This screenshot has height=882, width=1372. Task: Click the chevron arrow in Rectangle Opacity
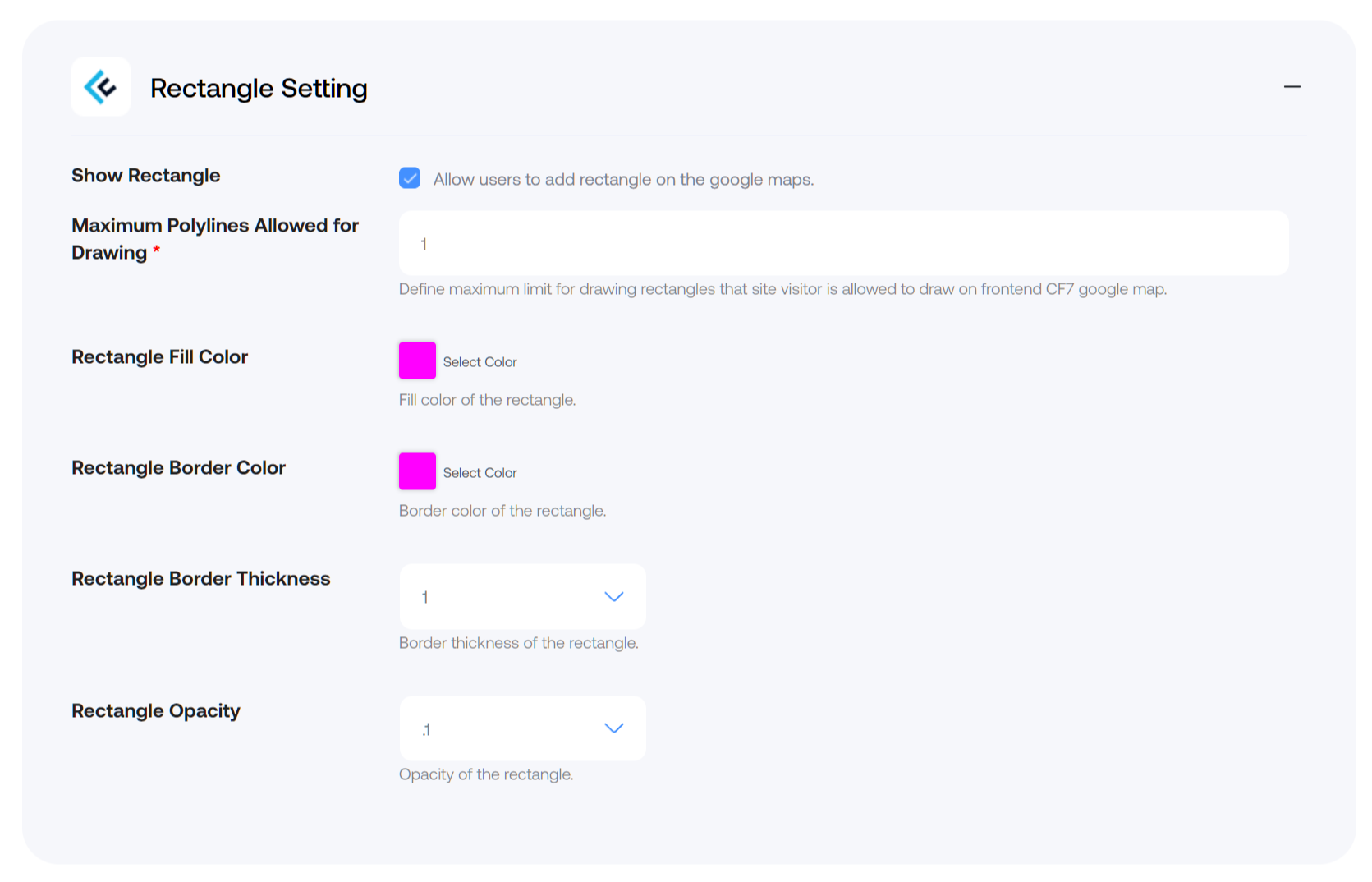(614, 728)
